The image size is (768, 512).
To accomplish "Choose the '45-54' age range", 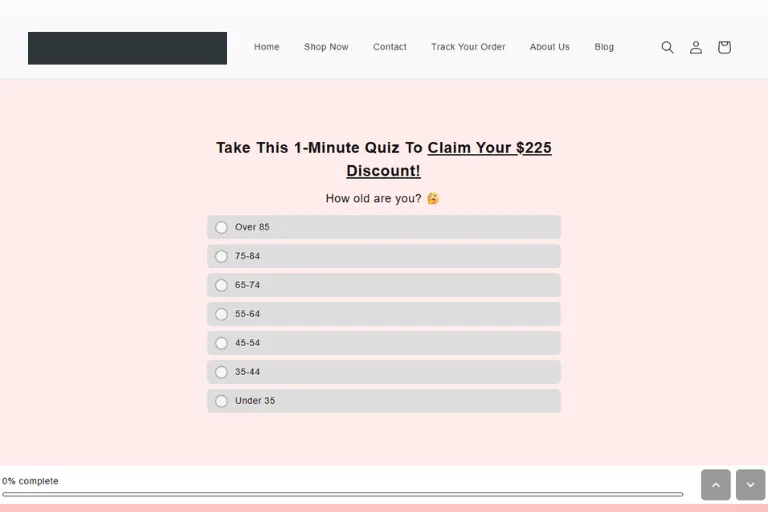I will 384,343.
